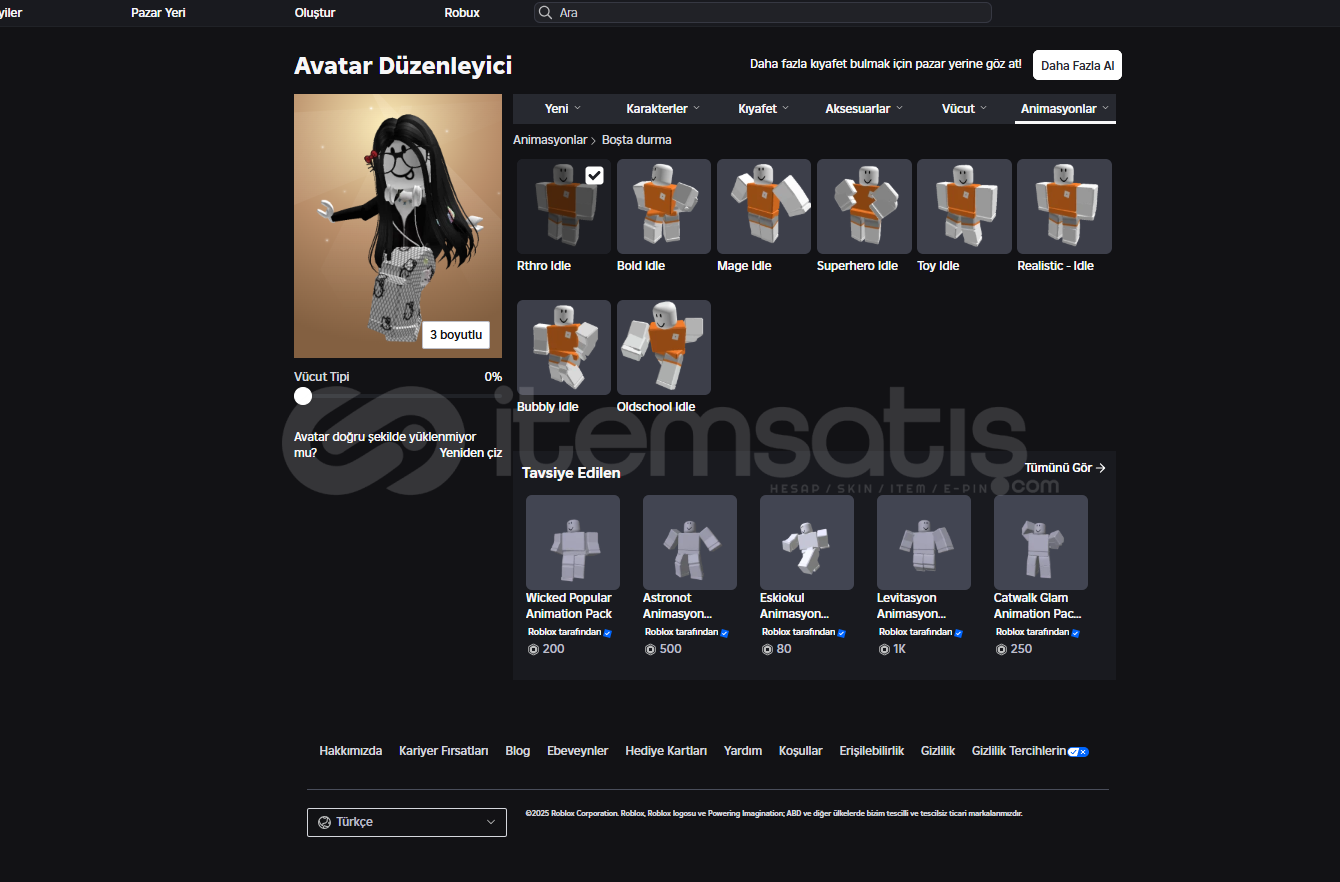
Task: Open the Levitasyon Animasyon pack thumbnail
Action: [x=924, y=542]
